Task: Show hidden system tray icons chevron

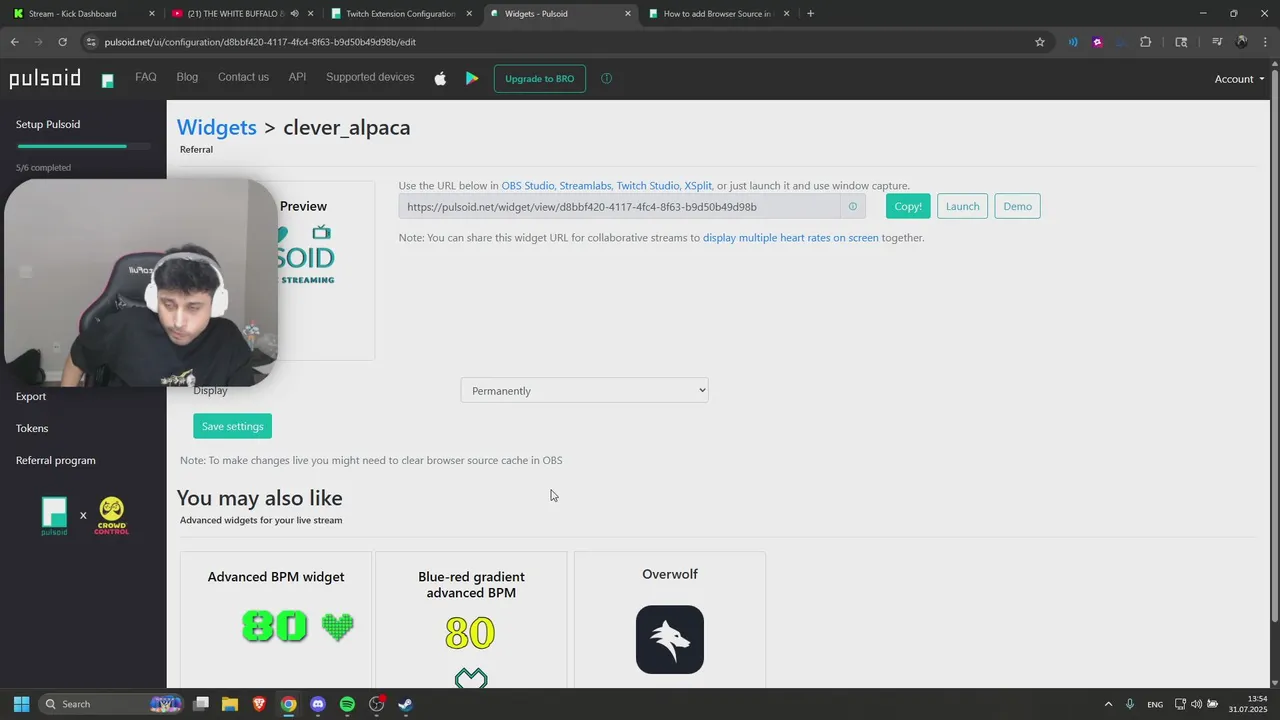Action: [x=1108, y=704]
